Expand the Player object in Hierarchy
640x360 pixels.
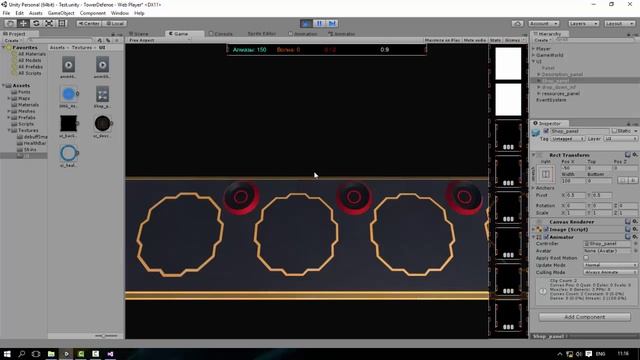point(533,49)
